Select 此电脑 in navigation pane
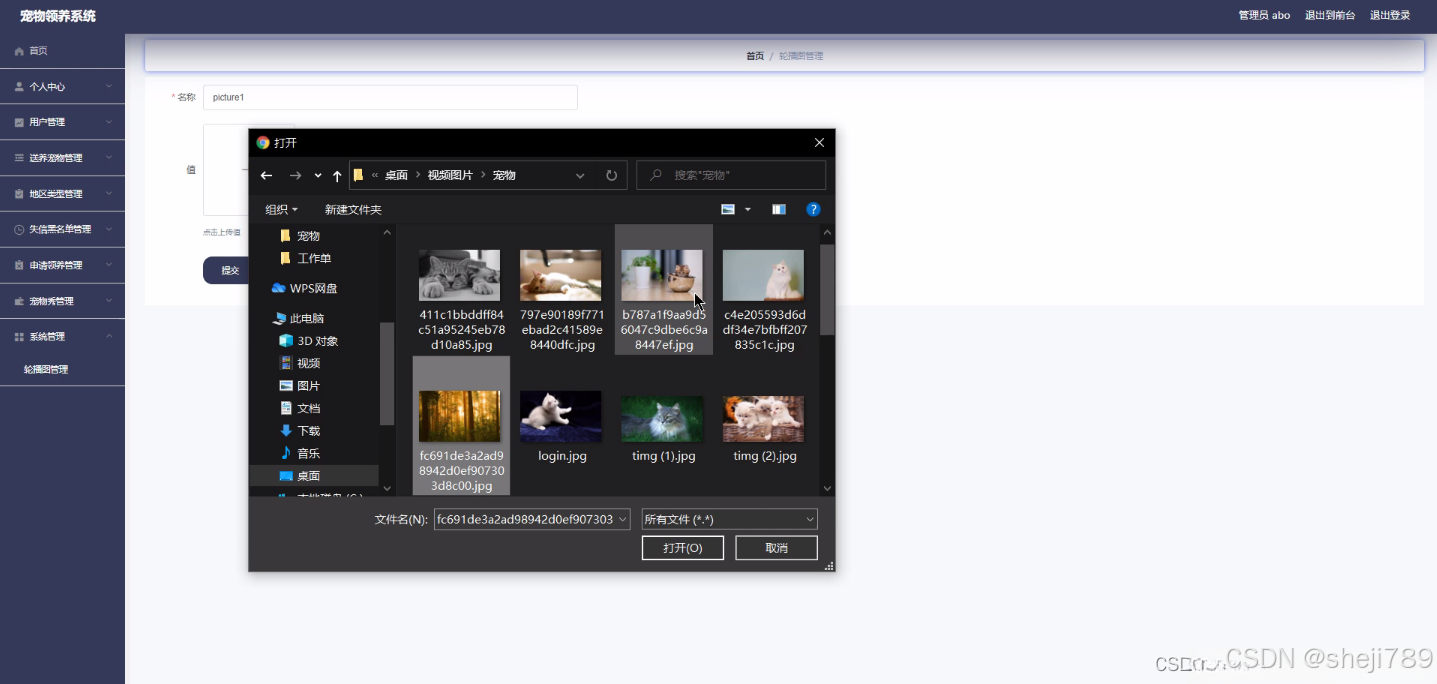This screenshot has height=684, width=1437. point(298,318)
